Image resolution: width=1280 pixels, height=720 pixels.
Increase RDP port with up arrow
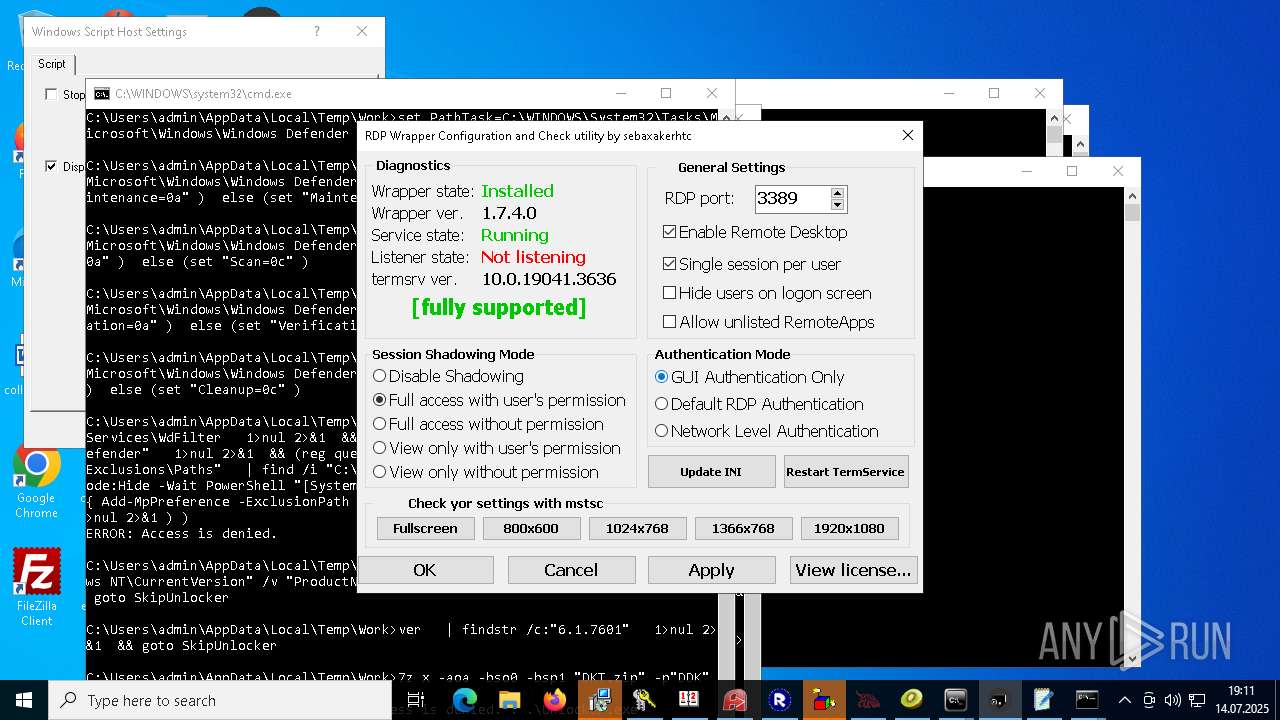pos(838,192)
